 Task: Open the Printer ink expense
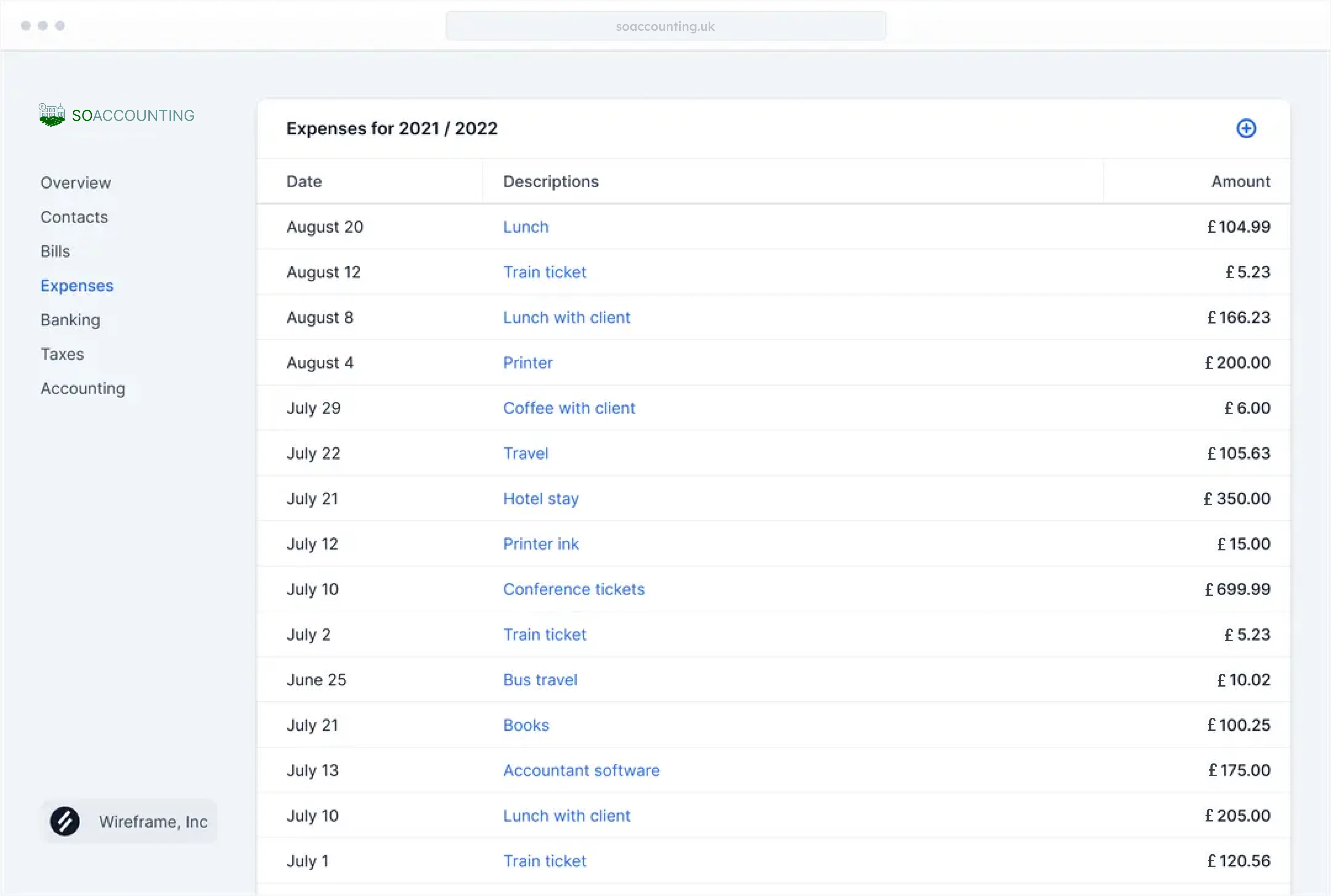coord(541,543)
